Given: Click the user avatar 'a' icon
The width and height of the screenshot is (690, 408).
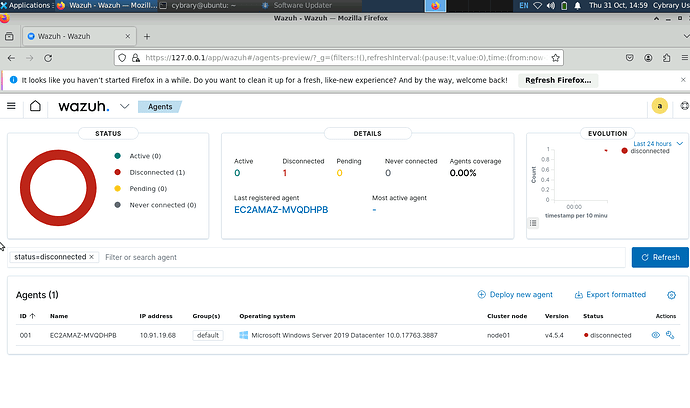Looking at the screenshot, I should pos(658,106).
